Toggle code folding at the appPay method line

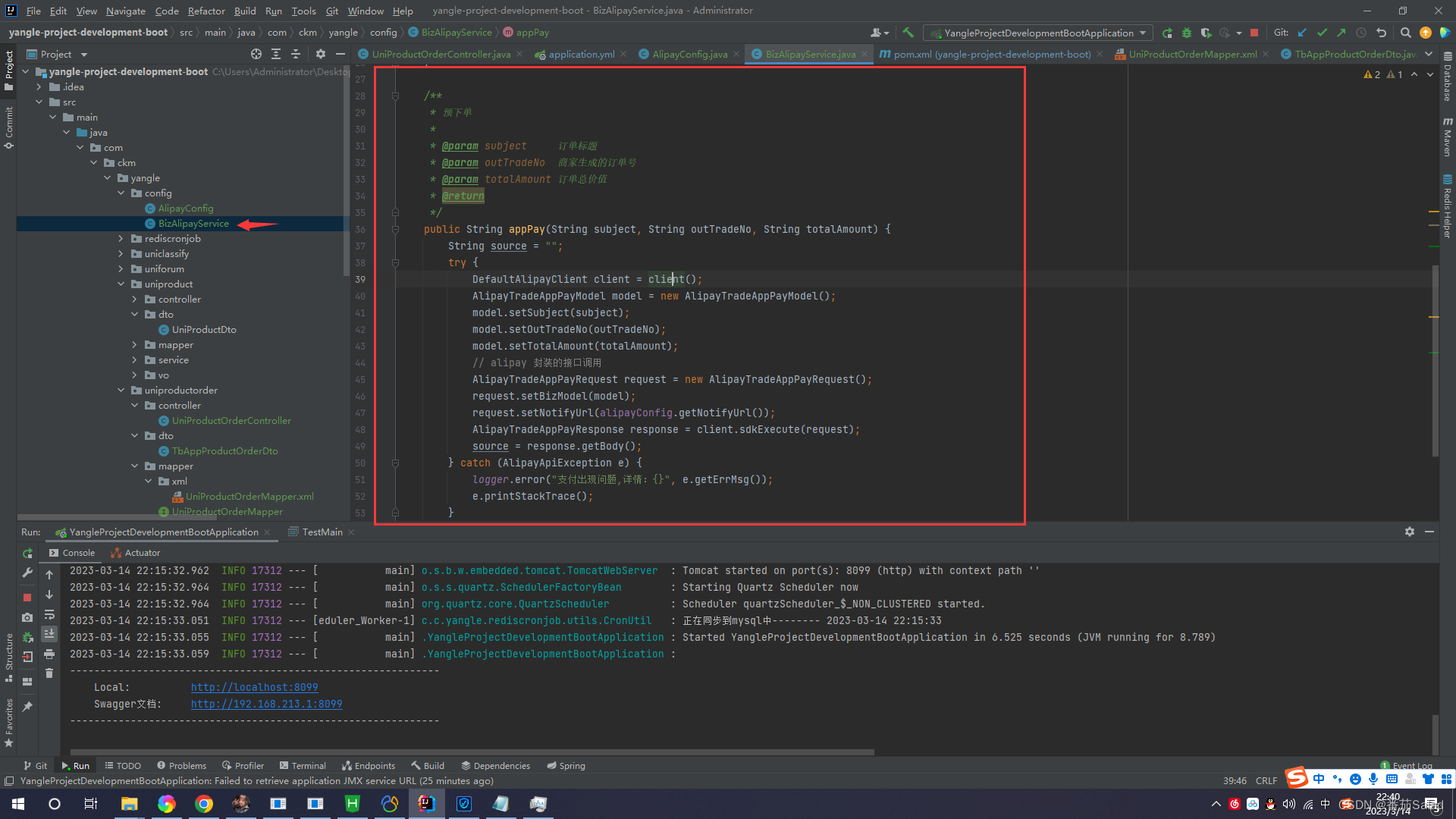coord(395,229)
